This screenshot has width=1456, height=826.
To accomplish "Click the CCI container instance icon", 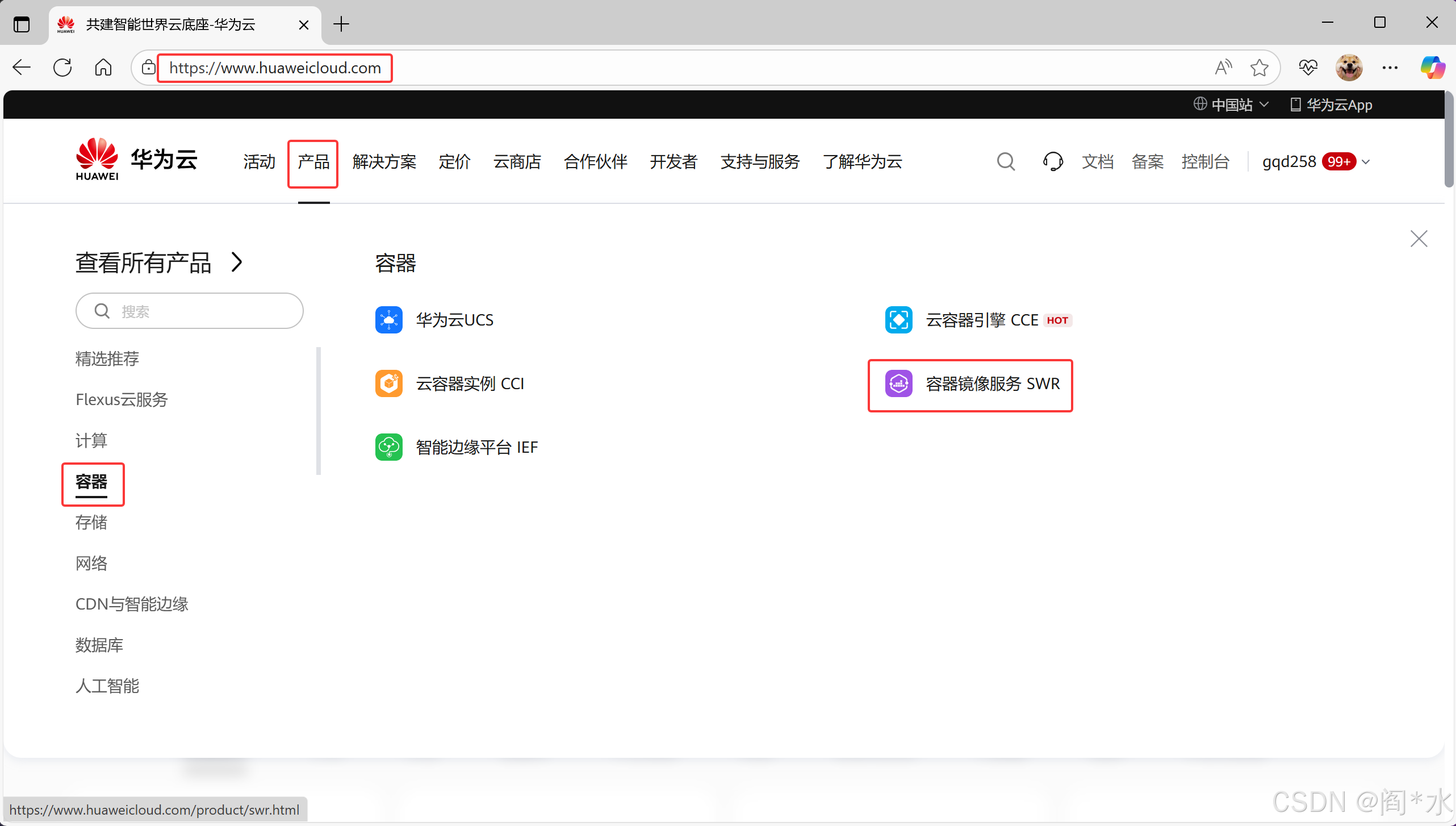I will pos(388,383).
